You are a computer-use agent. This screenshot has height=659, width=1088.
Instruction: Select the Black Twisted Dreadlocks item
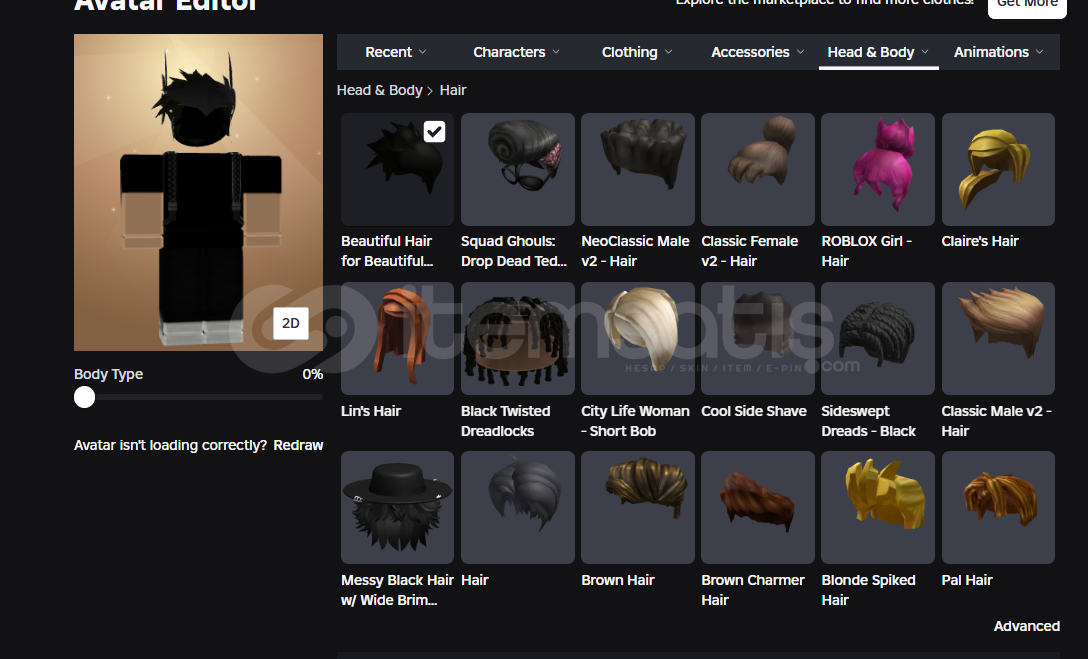tap(518, 339)
